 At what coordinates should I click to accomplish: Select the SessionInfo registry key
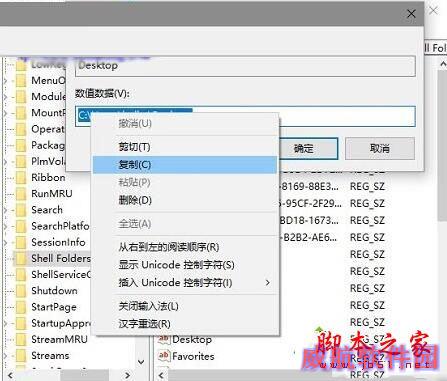[58, 242]
